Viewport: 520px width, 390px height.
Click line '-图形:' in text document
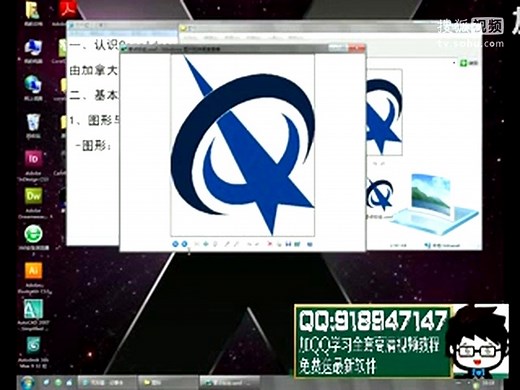point(93,145)
